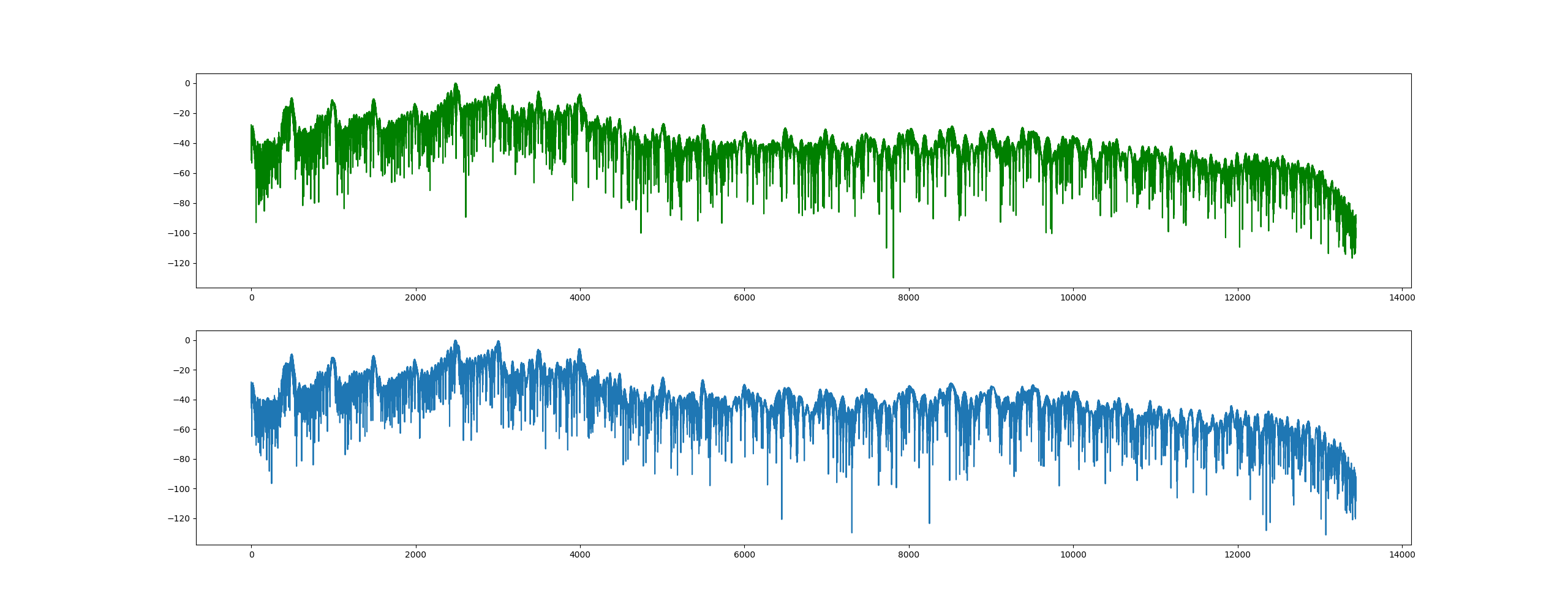Image resolution: width=1568 pixels, height=612 pixels.
Task: Click the green spectrum's highest peak near 2500
Action: (x=455, y=84)
